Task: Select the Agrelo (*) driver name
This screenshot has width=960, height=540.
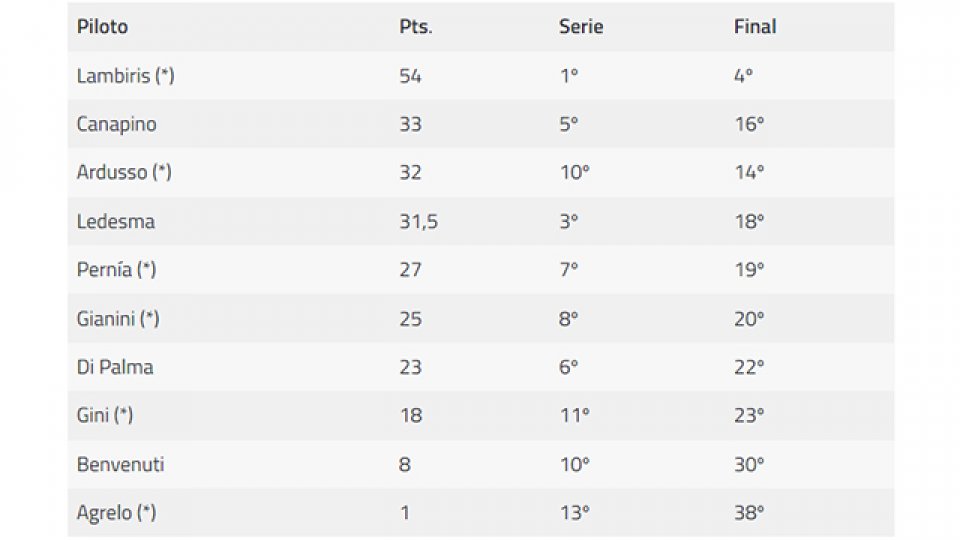Action: (116, 512)
